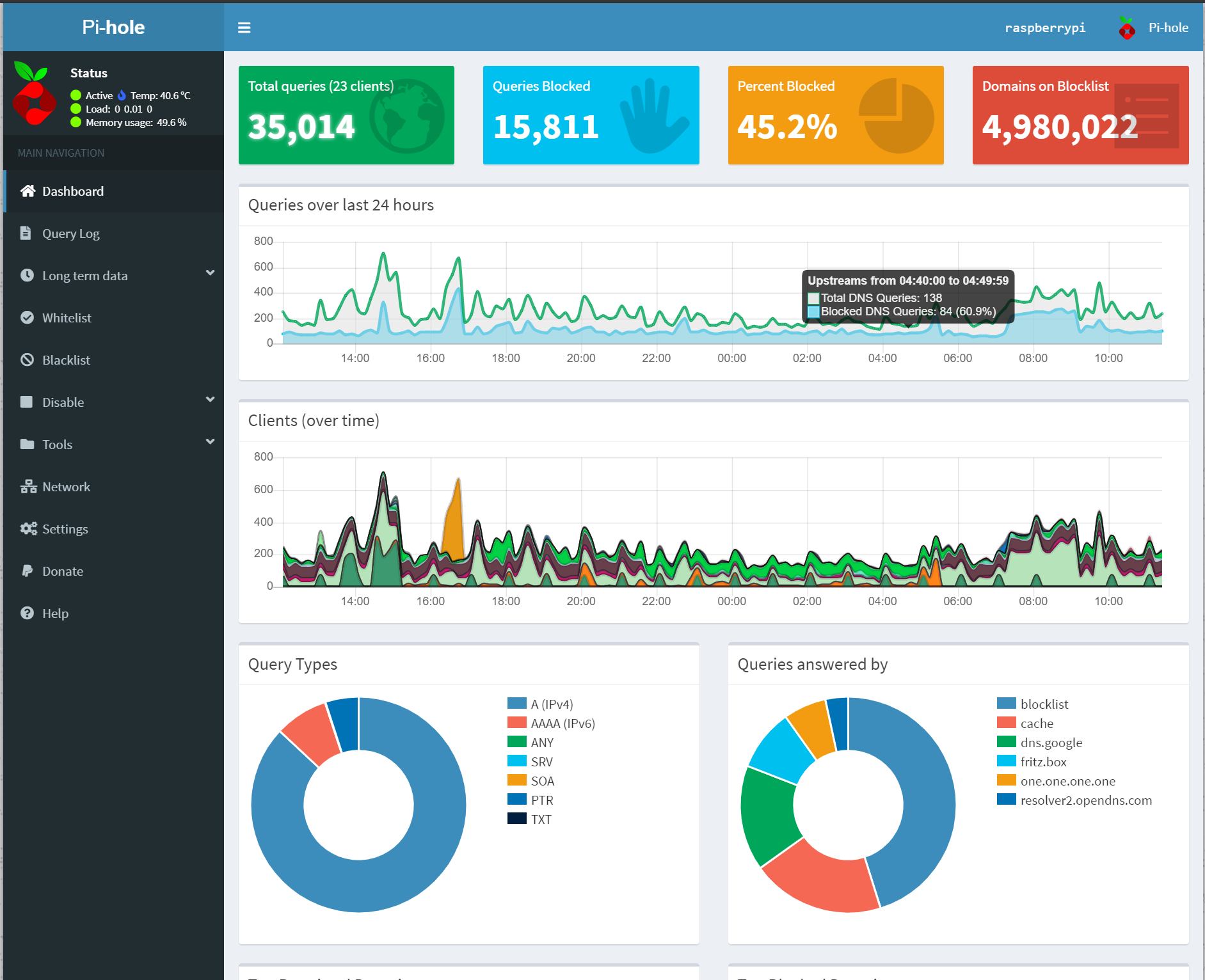The width and height of the screenshot is (1205, 980).
Task: Click the Dashboard home icon
Action: tap(28, 191)
